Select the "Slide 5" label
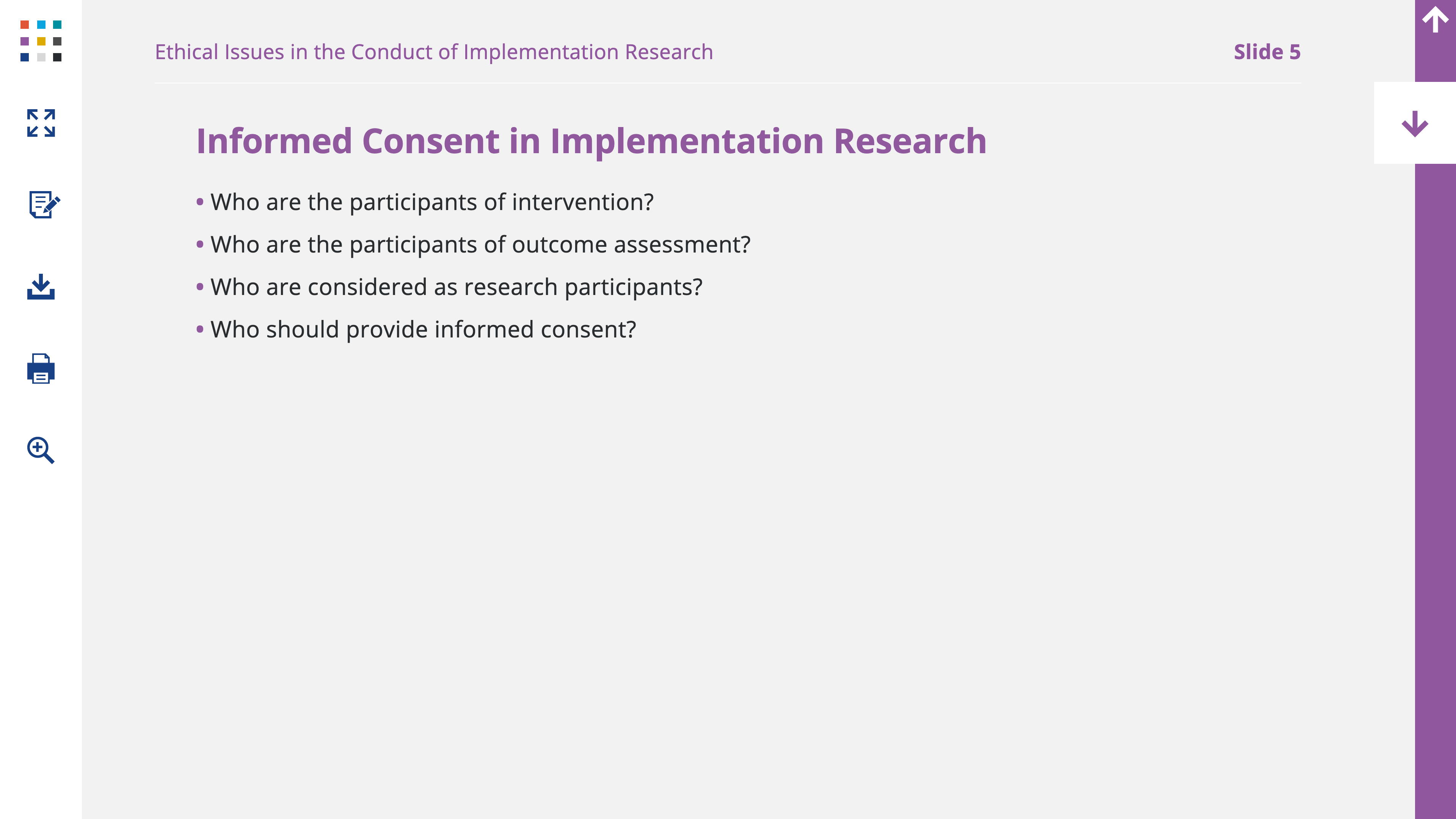This screenshot has height=819, width=1456. [1267, 52]
